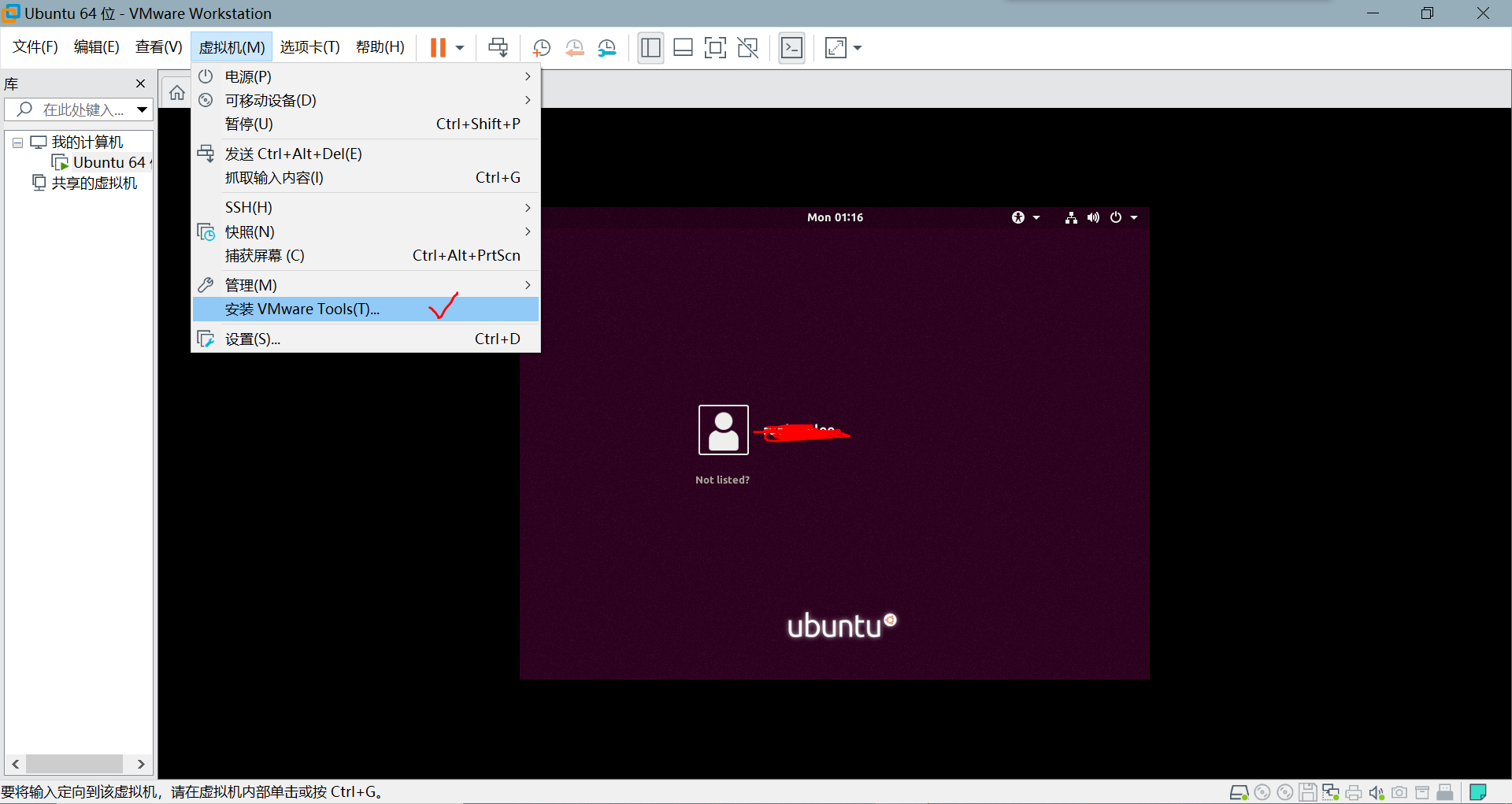Toggle the library sidebar view icon
Image resolution: width=1512 pixels, height=804 pixels.
point(650,48)
